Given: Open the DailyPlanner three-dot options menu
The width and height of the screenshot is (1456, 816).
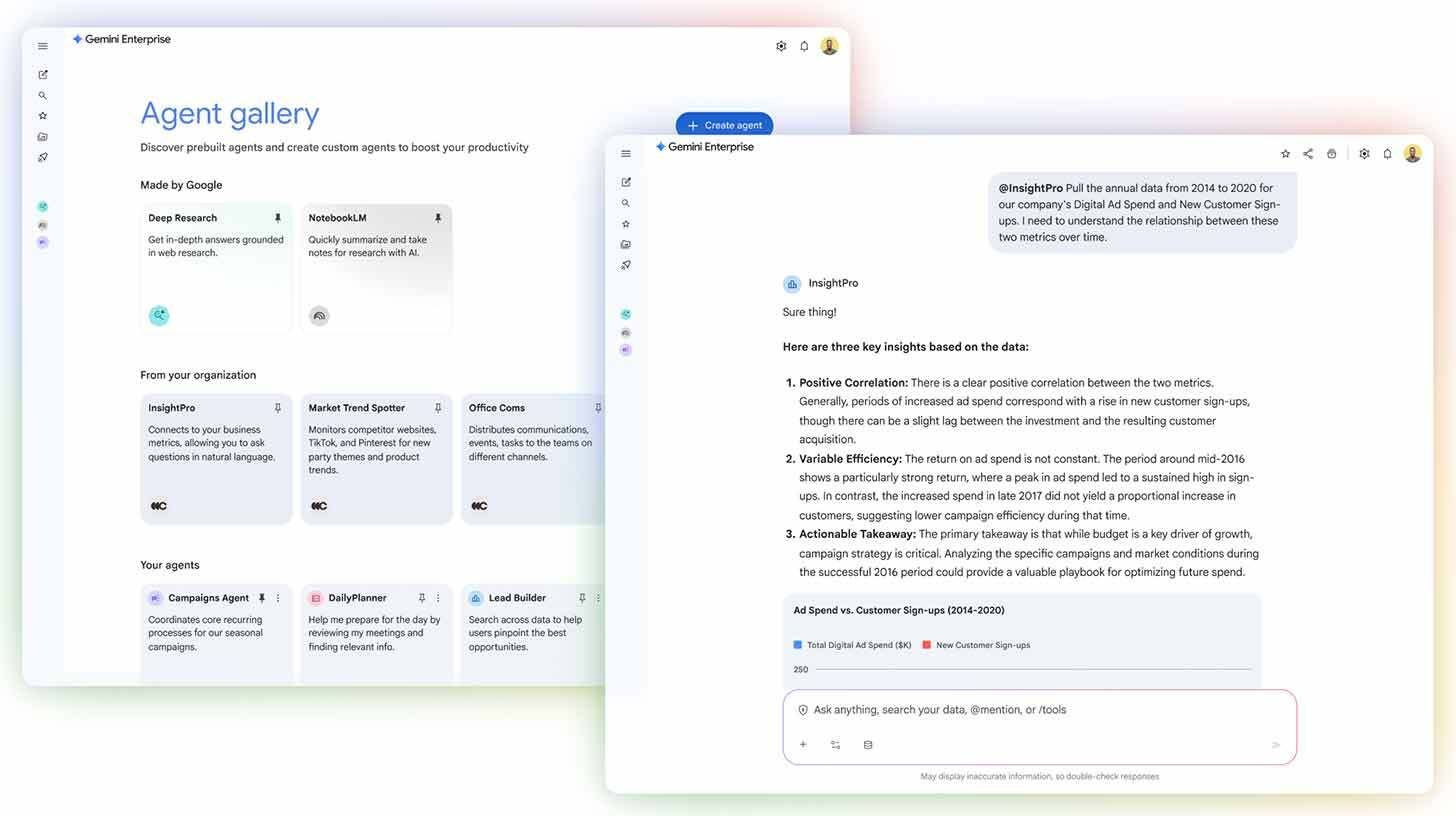Looking at the screenshot, I should pyautogui.click(x=437, y=597).
